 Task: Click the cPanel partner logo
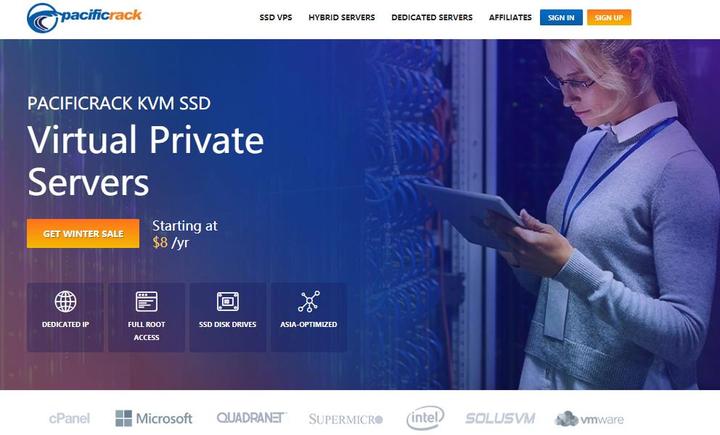tap(69, 418)
